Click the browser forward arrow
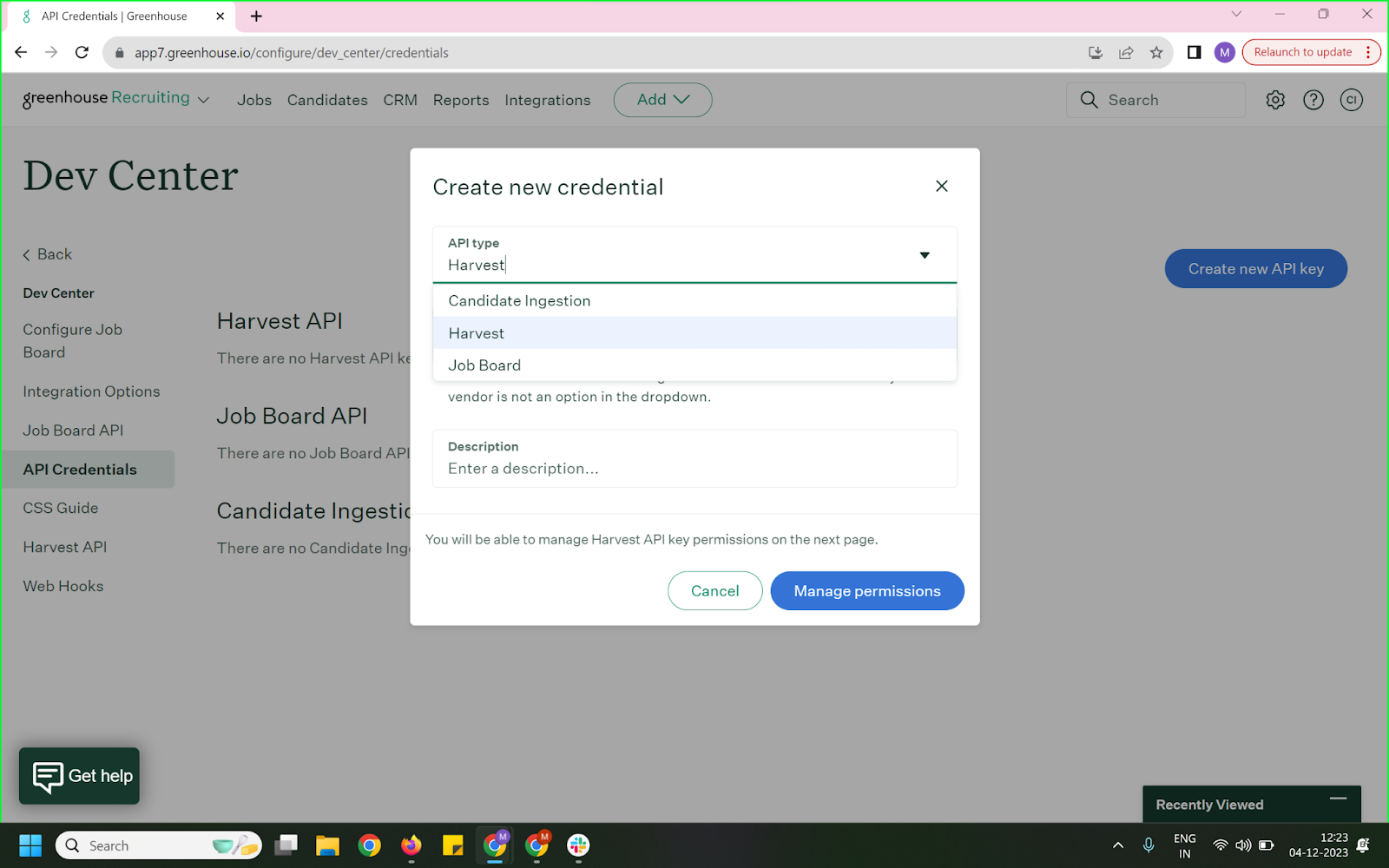Viewport: 1389px width, 868px height. (51, 52)
